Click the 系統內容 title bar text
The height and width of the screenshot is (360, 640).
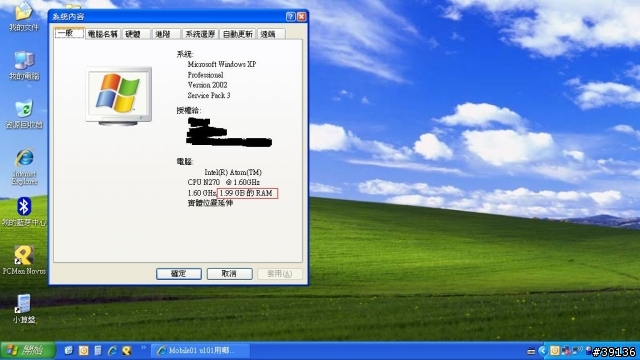click(68, 17)
